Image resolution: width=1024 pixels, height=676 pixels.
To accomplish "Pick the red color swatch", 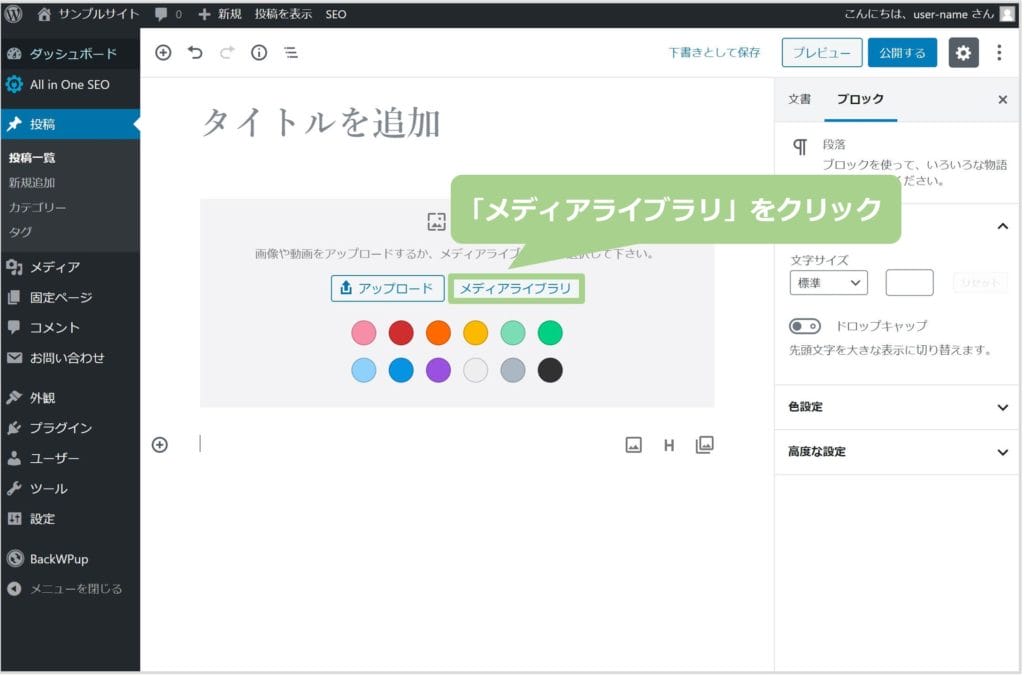I will coord(401,332).
